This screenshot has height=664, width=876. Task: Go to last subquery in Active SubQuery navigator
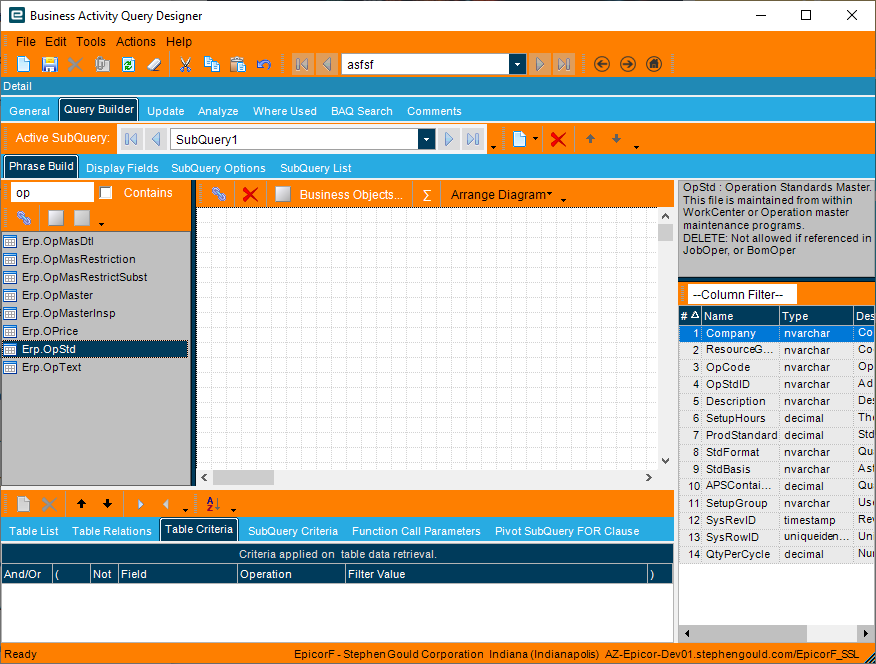coord(473,139)
